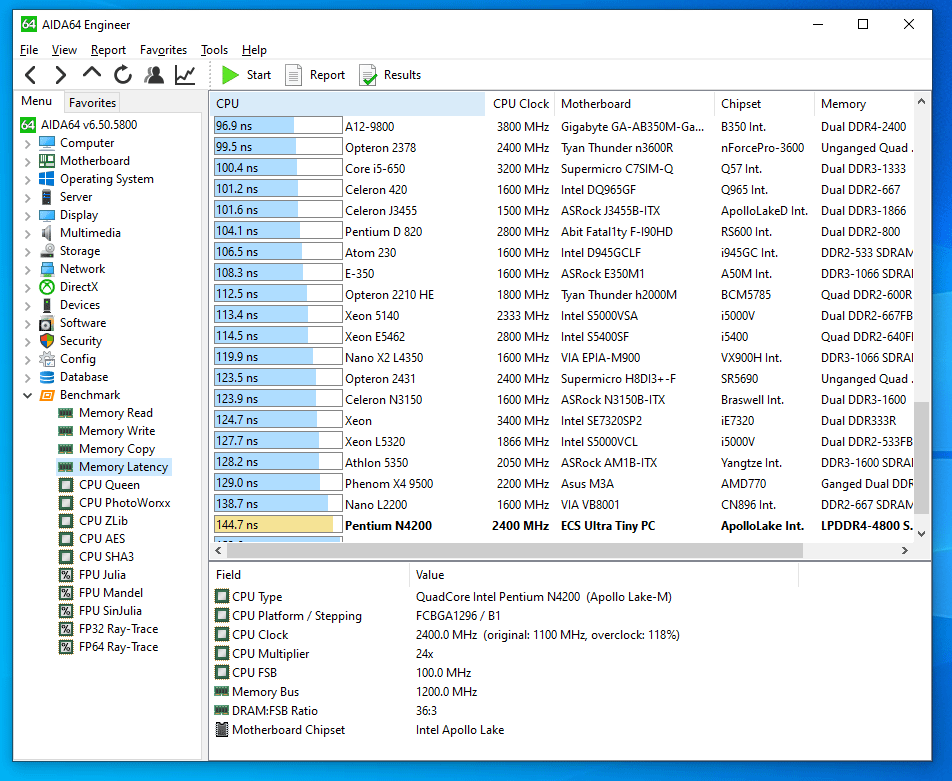Select the CPU ZLib benchmark icon
The width and height of the screenshot is (952, 781).
click(66, 520)
